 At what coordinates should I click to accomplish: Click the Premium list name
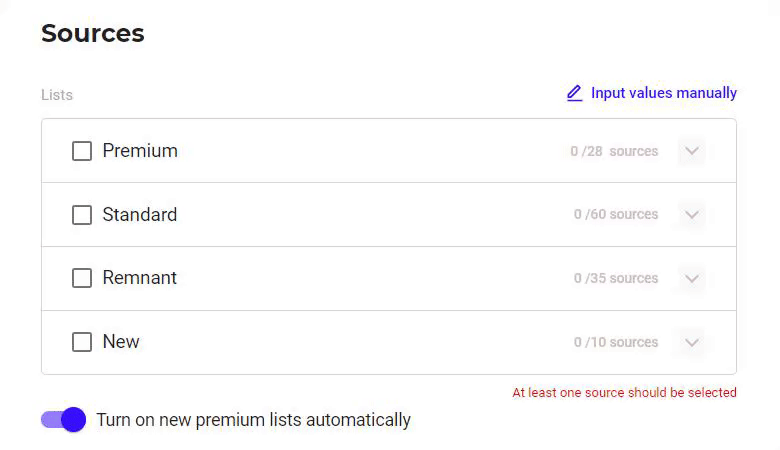pos(140,151)
